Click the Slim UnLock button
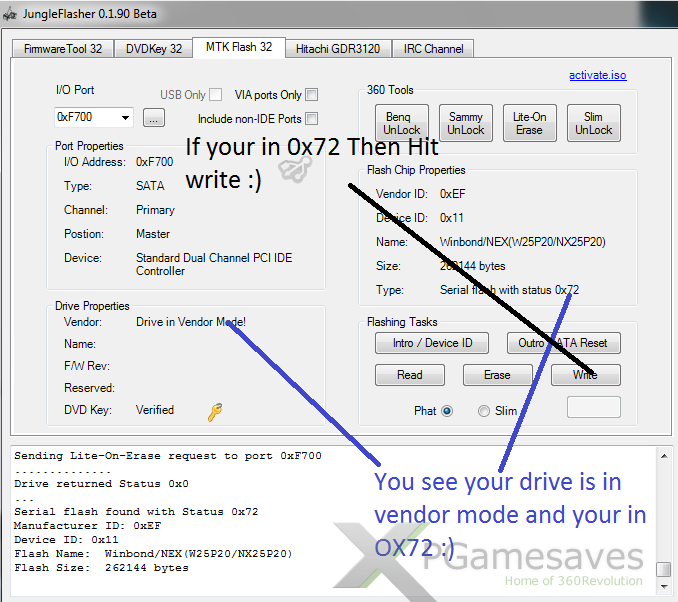Screen dimensions: 678x602 tap(594, 123)
